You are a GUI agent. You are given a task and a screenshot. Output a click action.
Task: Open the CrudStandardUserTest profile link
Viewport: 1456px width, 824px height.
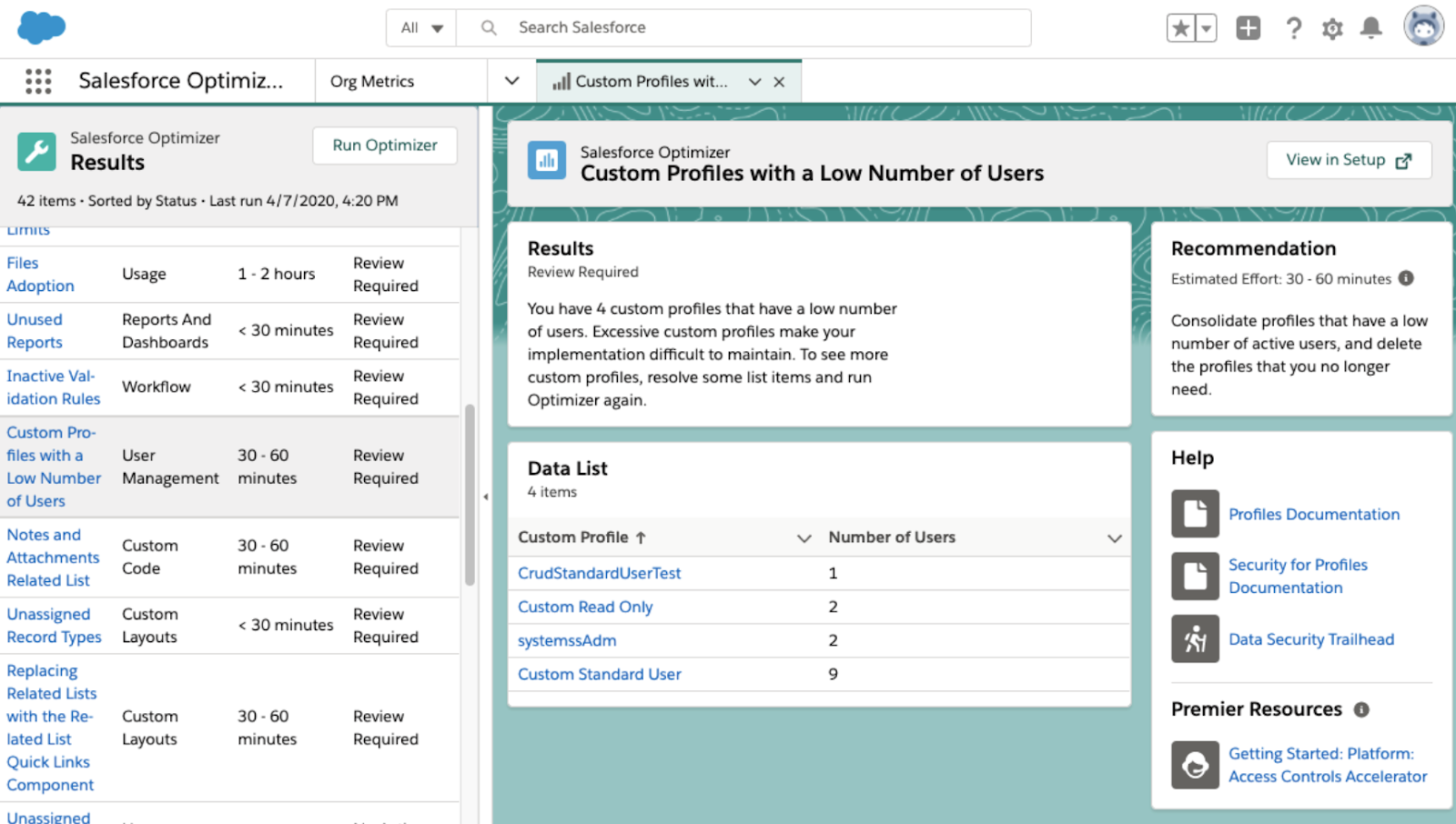pos(599,573)
